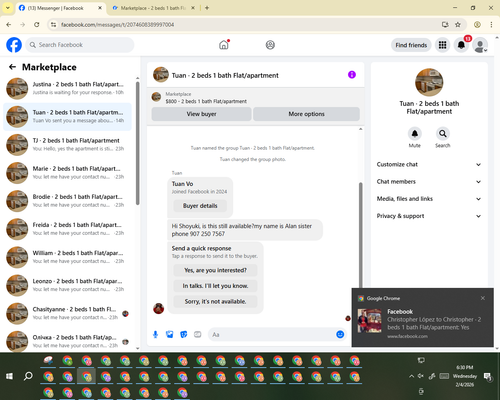Open the Facebook menu grid icon
The height and width of the screenshot is (400, 500).
[x=442, y=45]
